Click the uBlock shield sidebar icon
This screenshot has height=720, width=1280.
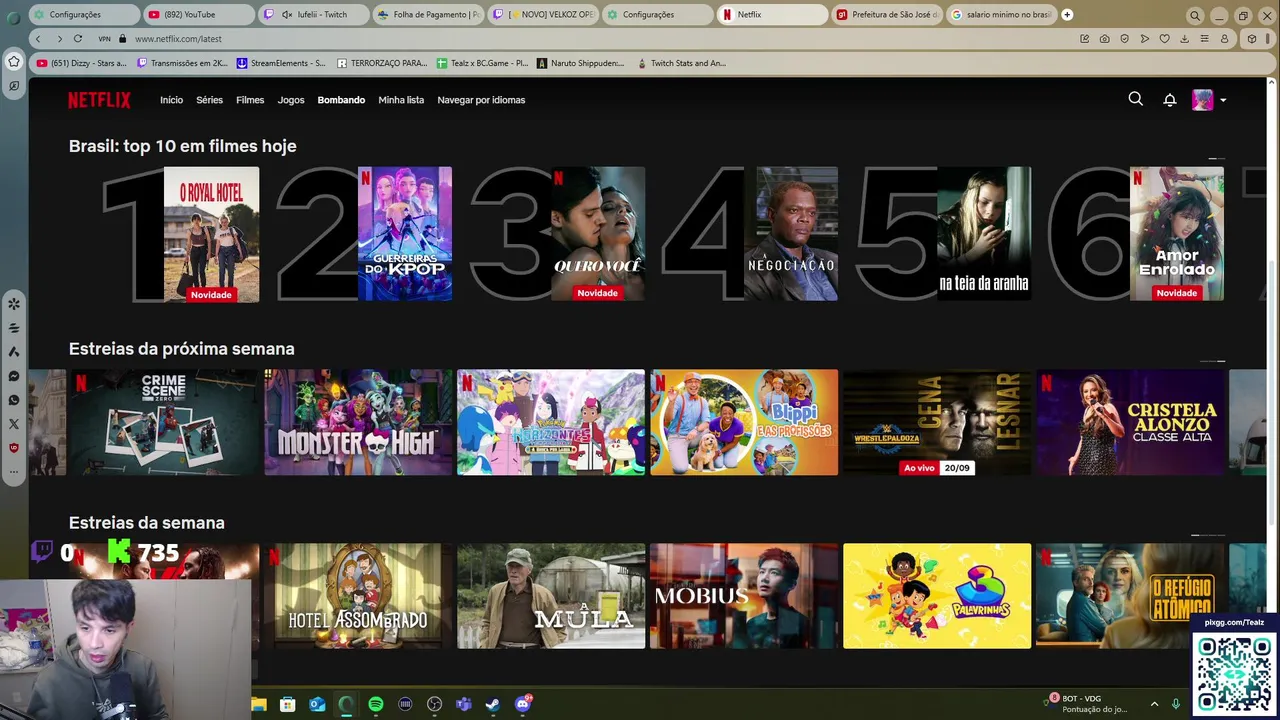pyautogui.click(x=14, y=448)
